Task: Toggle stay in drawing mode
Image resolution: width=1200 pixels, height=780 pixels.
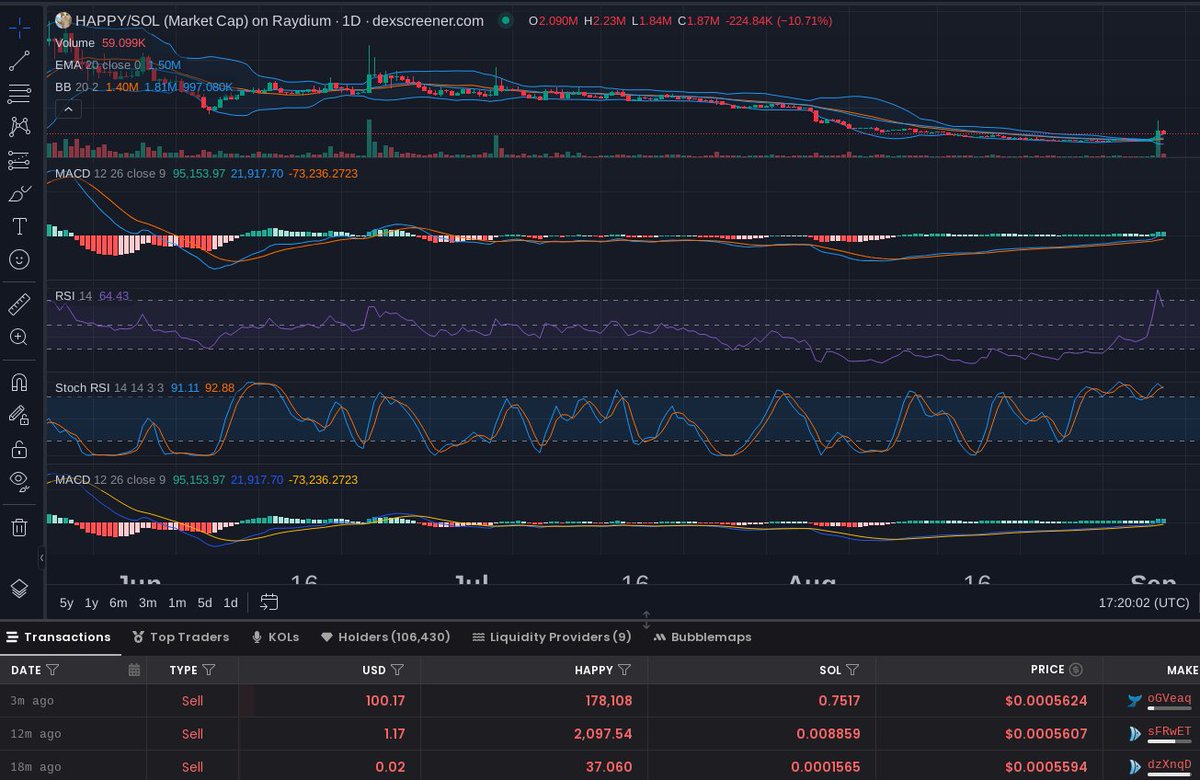Action: (x=19, y=415)
